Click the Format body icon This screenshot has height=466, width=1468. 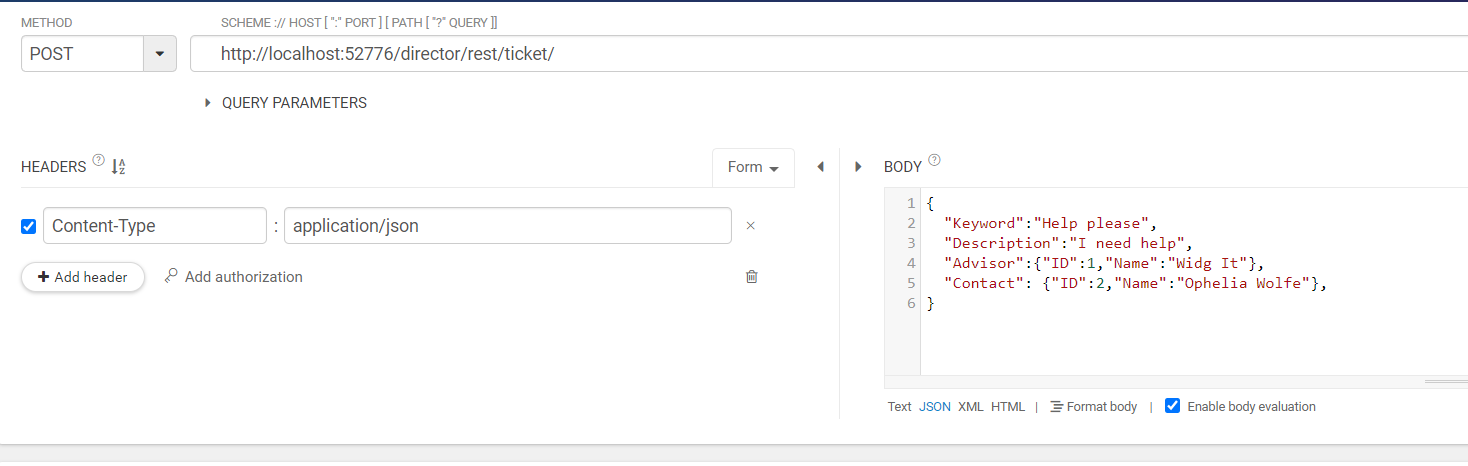1093,407
